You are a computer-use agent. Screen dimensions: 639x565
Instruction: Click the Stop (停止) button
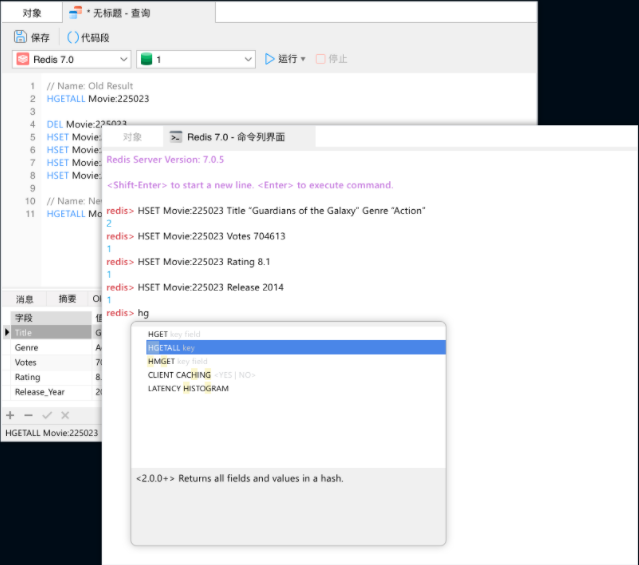pyautogui.click(x=332, y=59)
